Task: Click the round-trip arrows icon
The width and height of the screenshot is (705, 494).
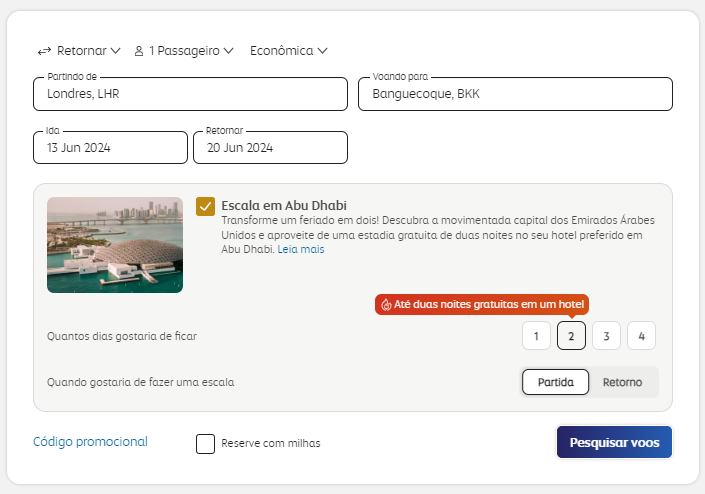Action: (x=44, y=50)
